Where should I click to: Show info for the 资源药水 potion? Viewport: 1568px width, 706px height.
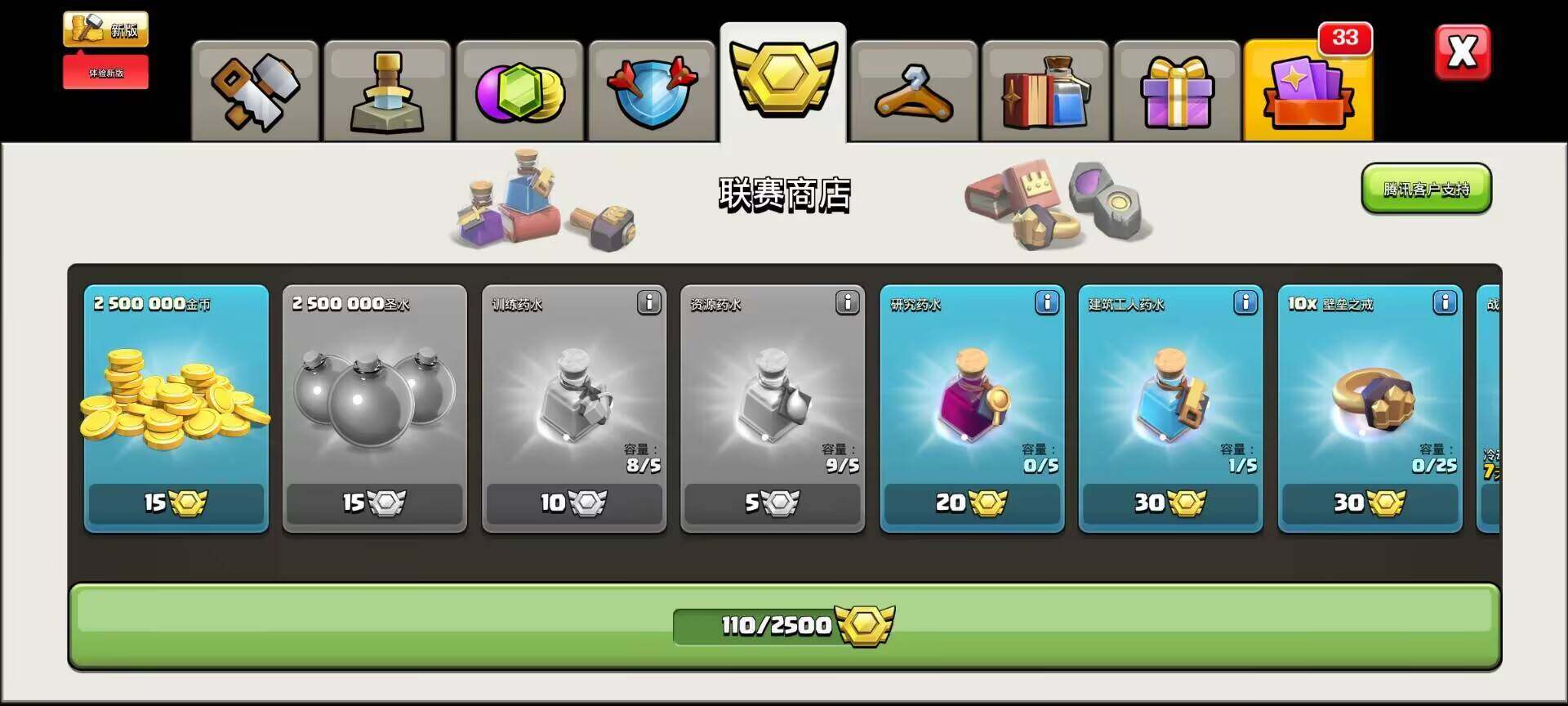tap(848, 303)
